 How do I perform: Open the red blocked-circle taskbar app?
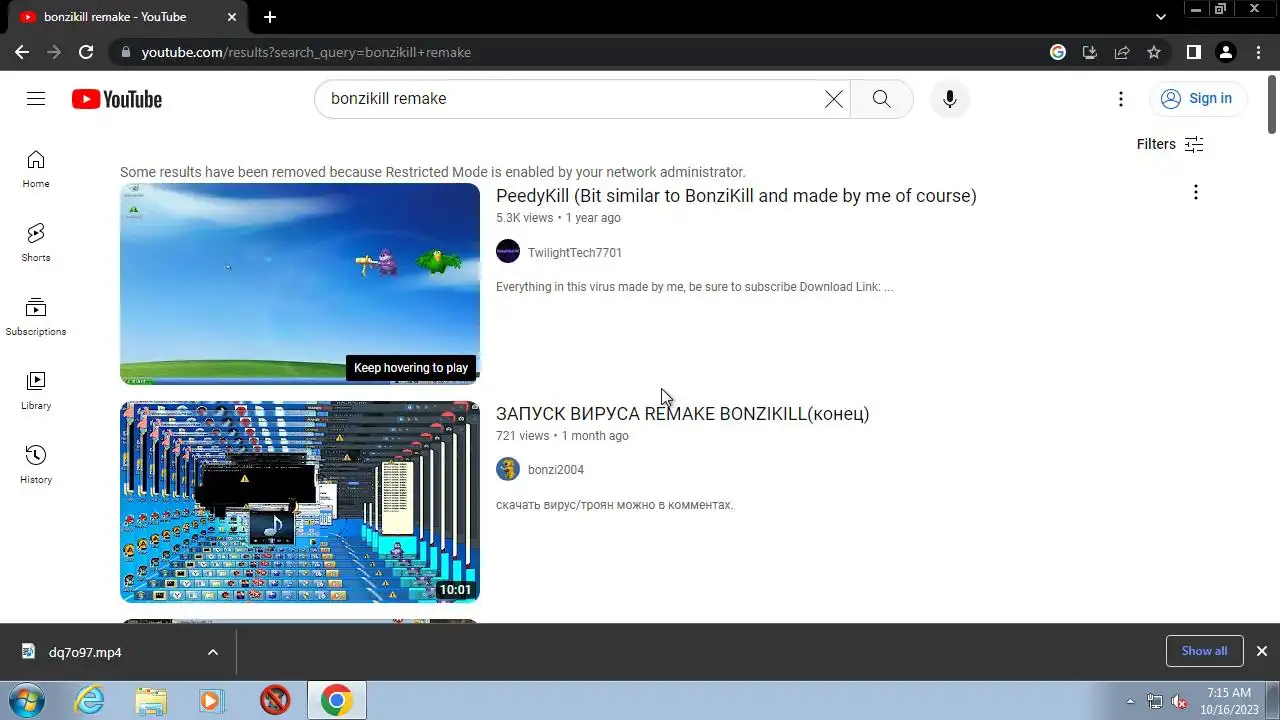pyautogui.click(x=275, y=701)
